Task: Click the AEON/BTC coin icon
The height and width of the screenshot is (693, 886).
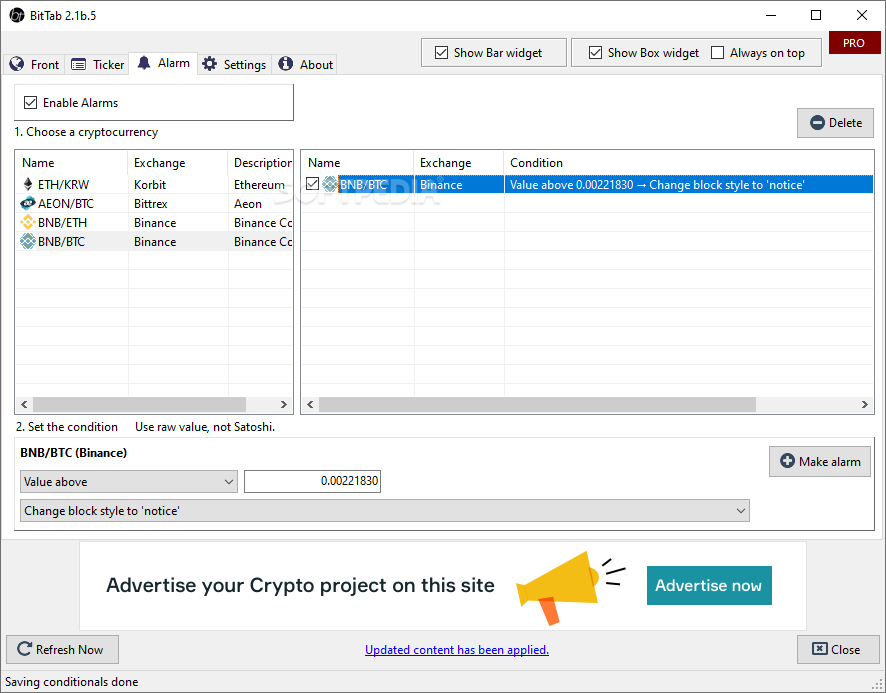Action: 28,203
